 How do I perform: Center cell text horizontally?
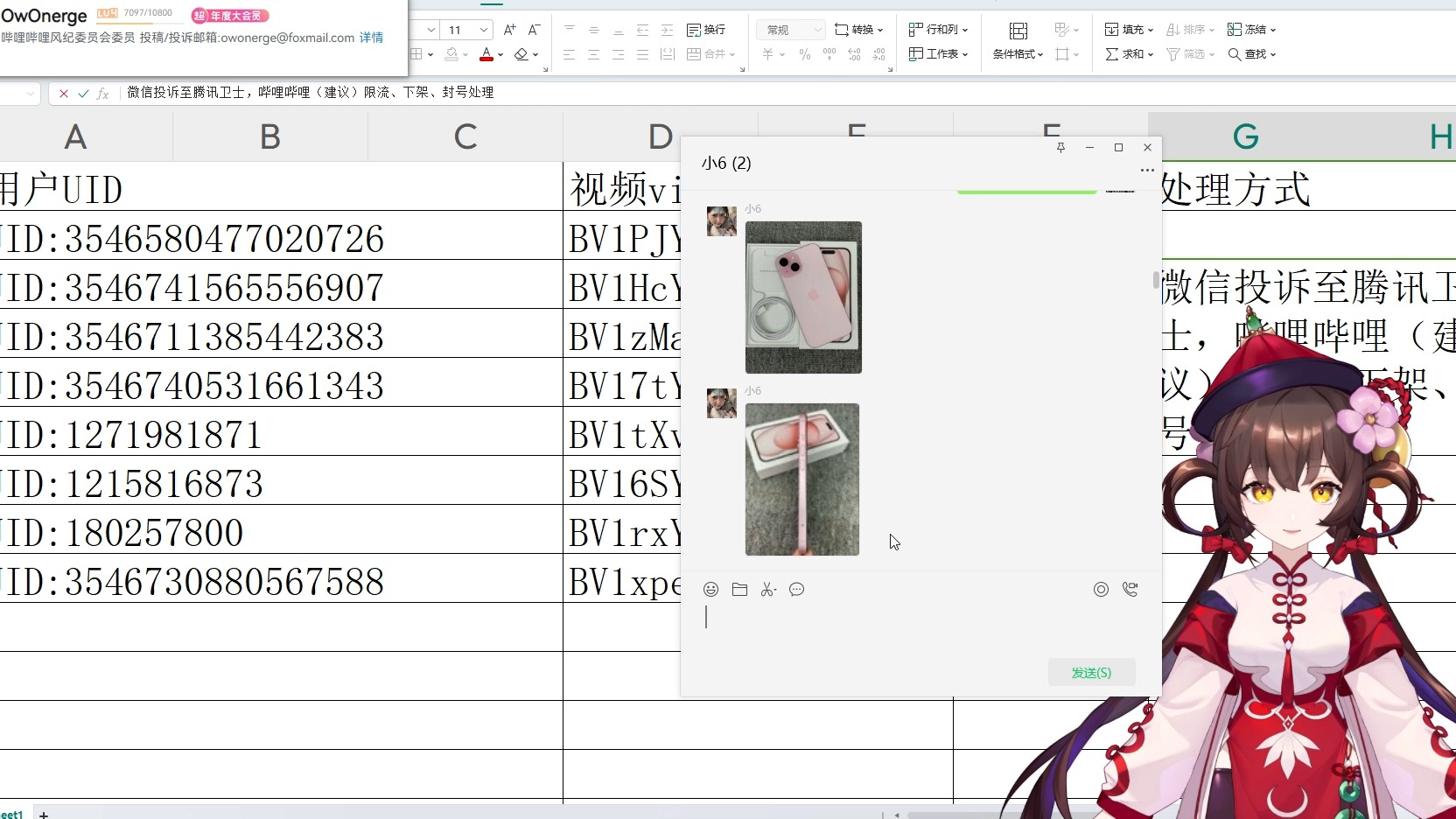click(x=594, y=54)
